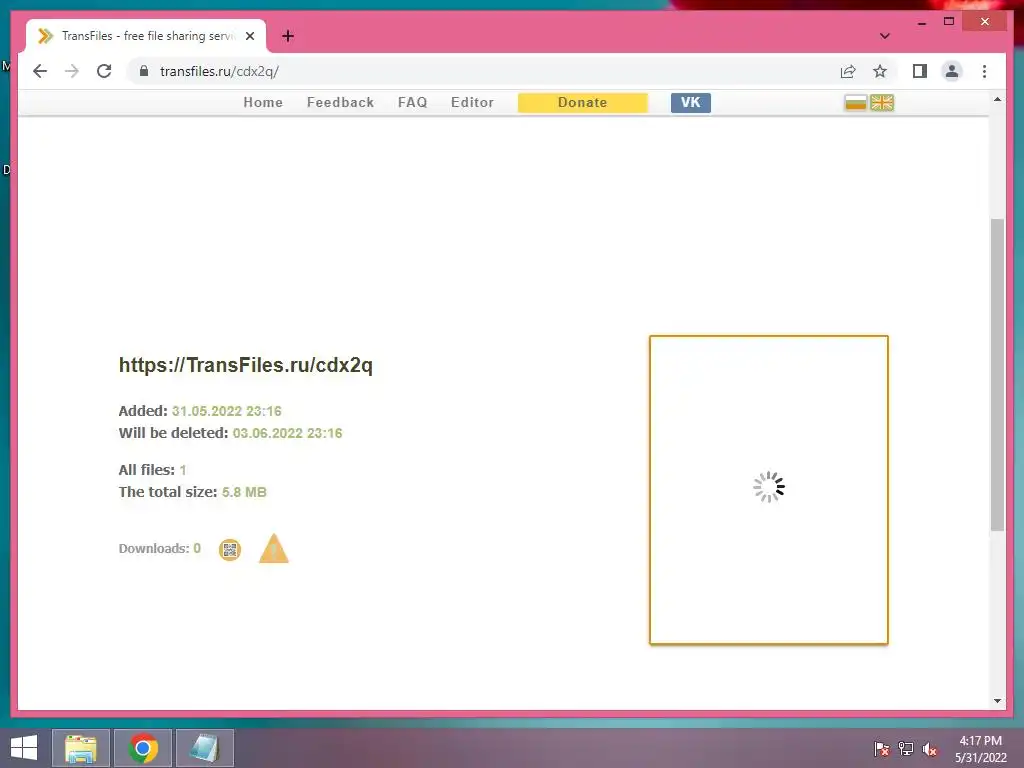Open the Editor page
1024x768 pixels.
[x=472, y=103]
